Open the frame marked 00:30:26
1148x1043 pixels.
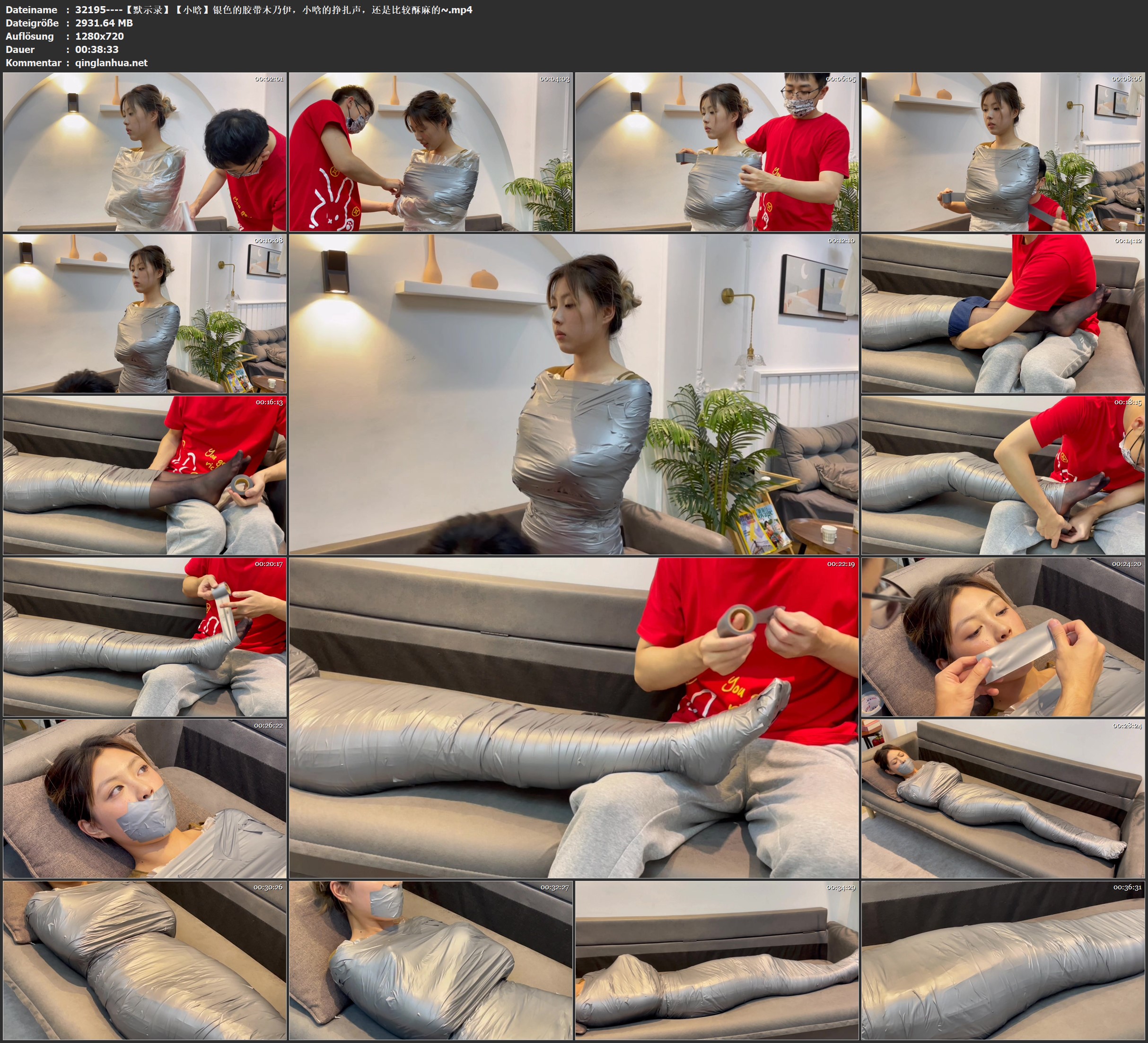(145, 960)
